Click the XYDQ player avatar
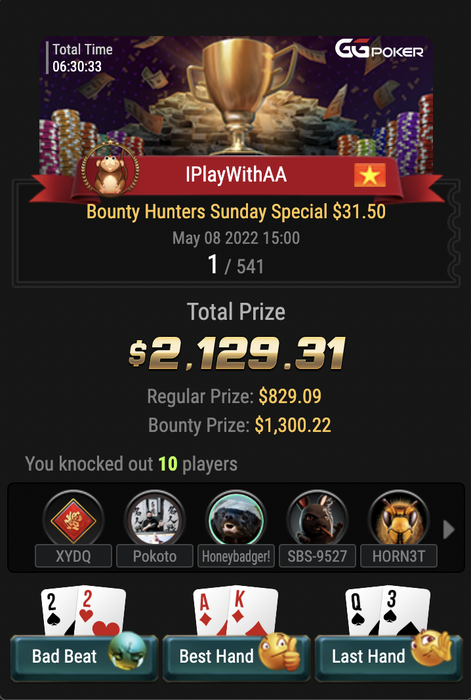This screenshot has width=471, height=700. point(73,520)
